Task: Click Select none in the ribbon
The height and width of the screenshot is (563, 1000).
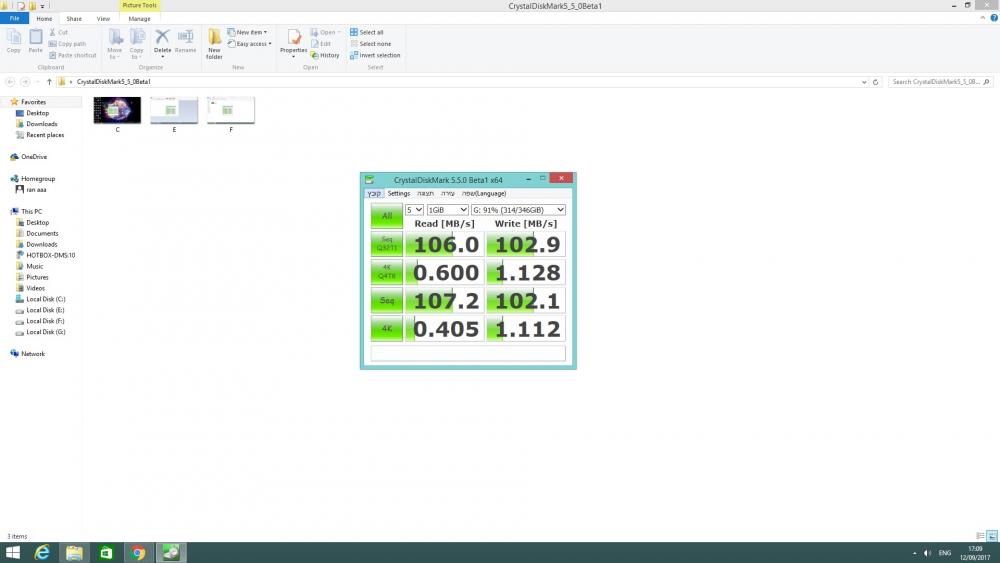Action: [x=371, y=44]
